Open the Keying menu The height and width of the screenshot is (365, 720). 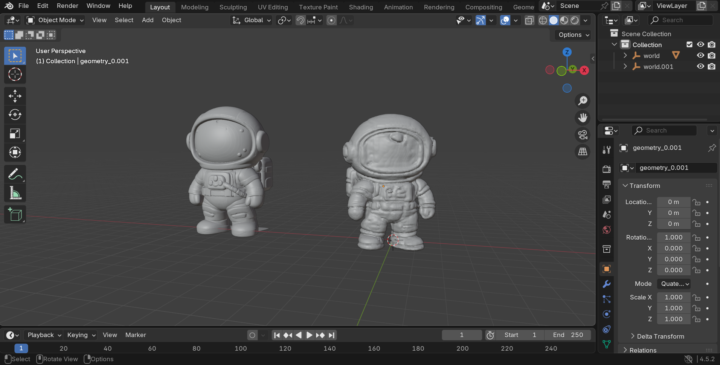[x=80, y=335]
